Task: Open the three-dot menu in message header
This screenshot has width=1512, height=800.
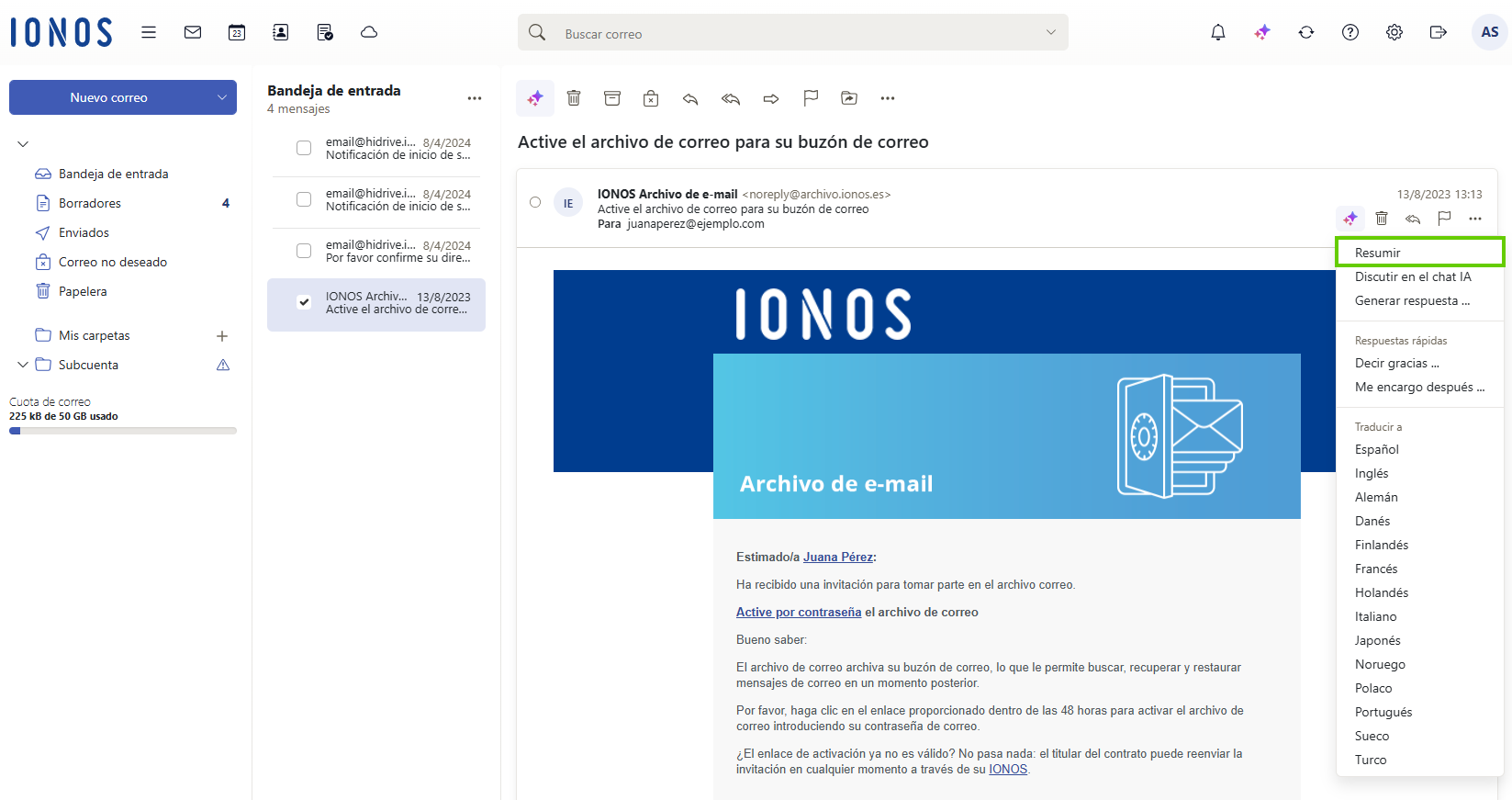Action: [1475, 219]
